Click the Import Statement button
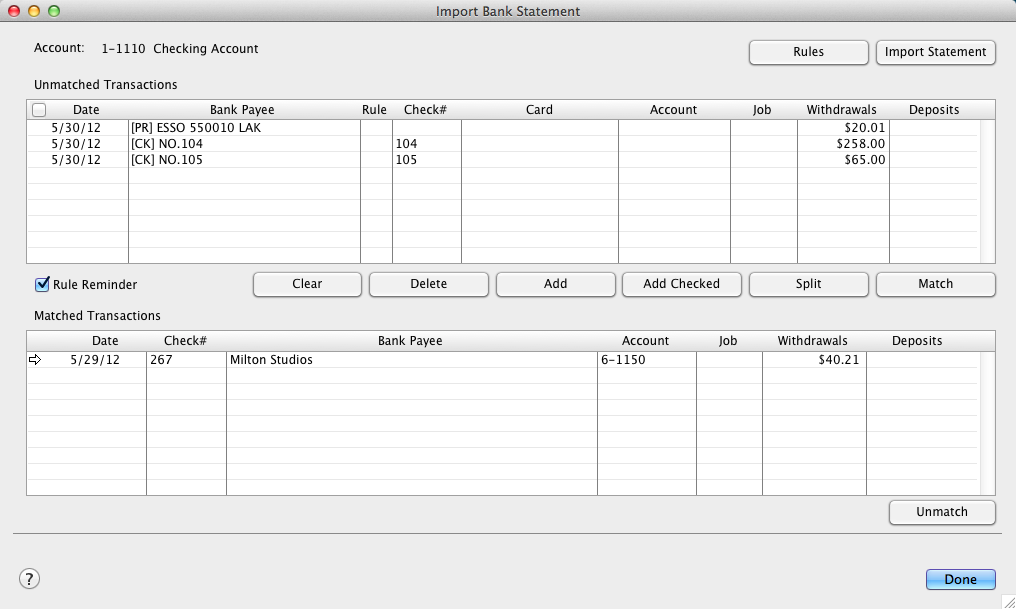 935,52
